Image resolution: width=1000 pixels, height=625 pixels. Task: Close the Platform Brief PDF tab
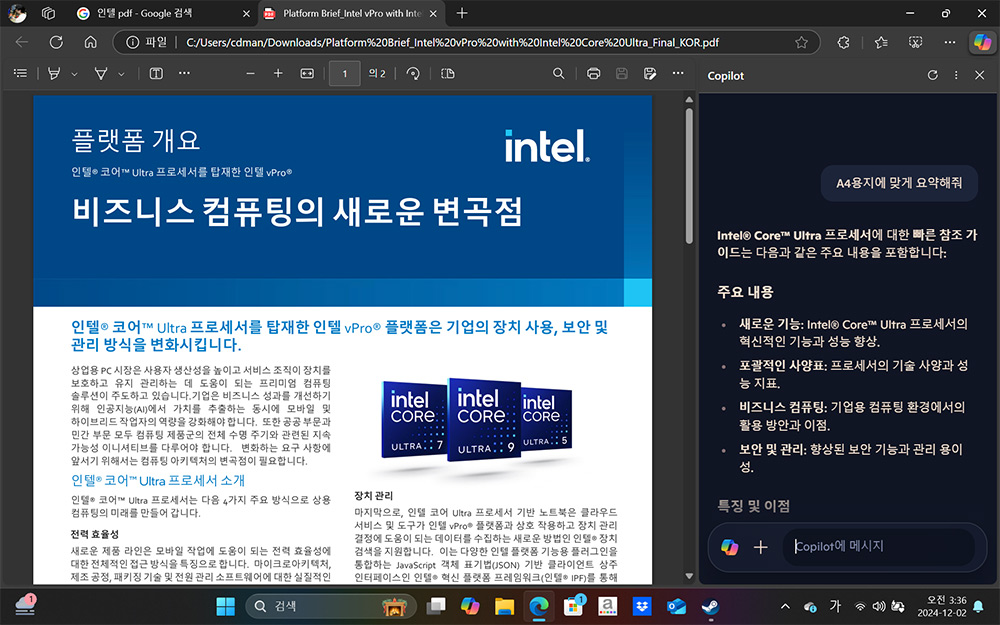[x=434, y=13]
